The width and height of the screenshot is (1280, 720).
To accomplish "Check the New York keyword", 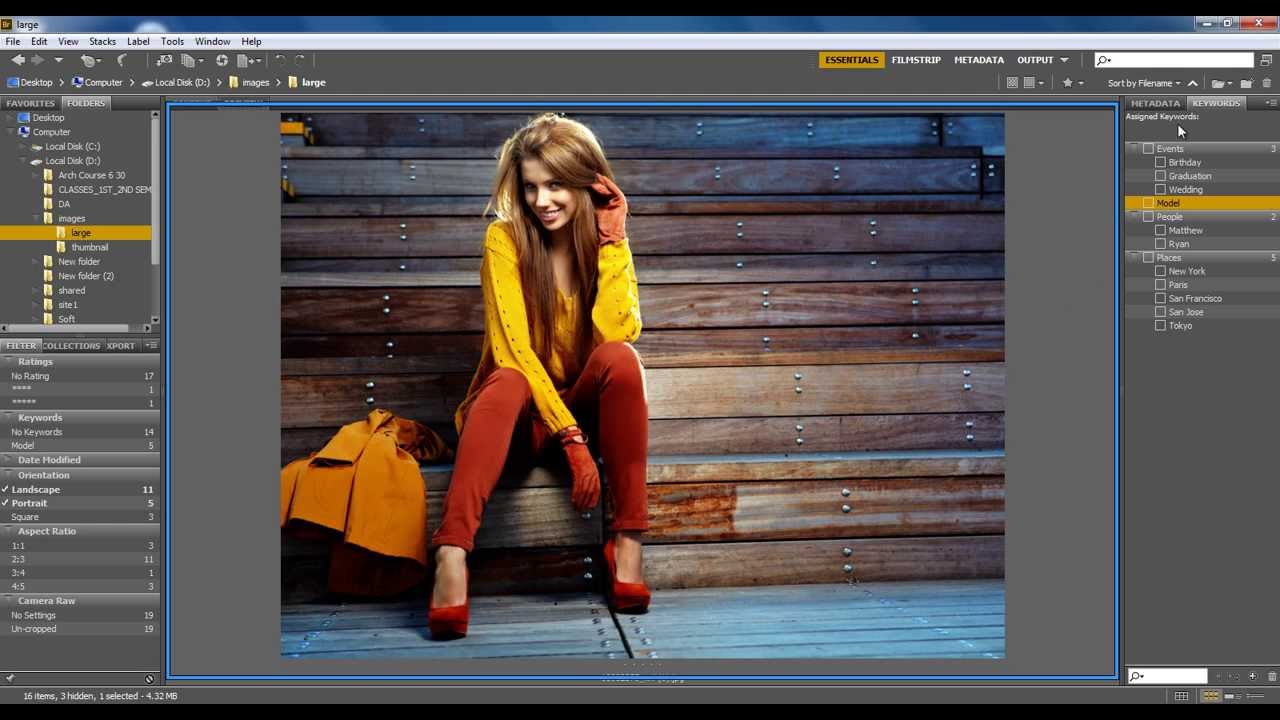I will pyautogui.click(x=1160, y=271).
